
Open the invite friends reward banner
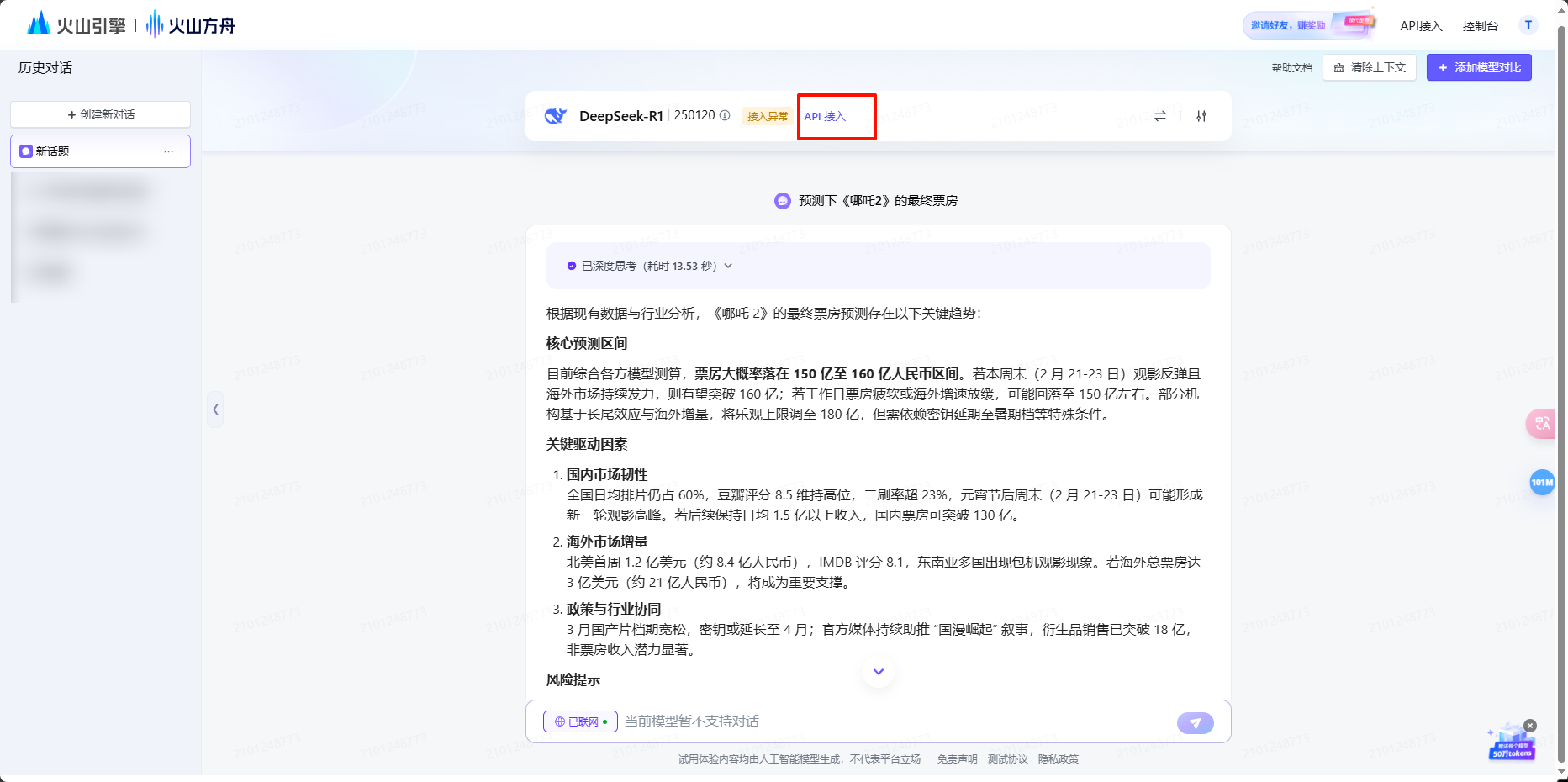(1309, 25)
